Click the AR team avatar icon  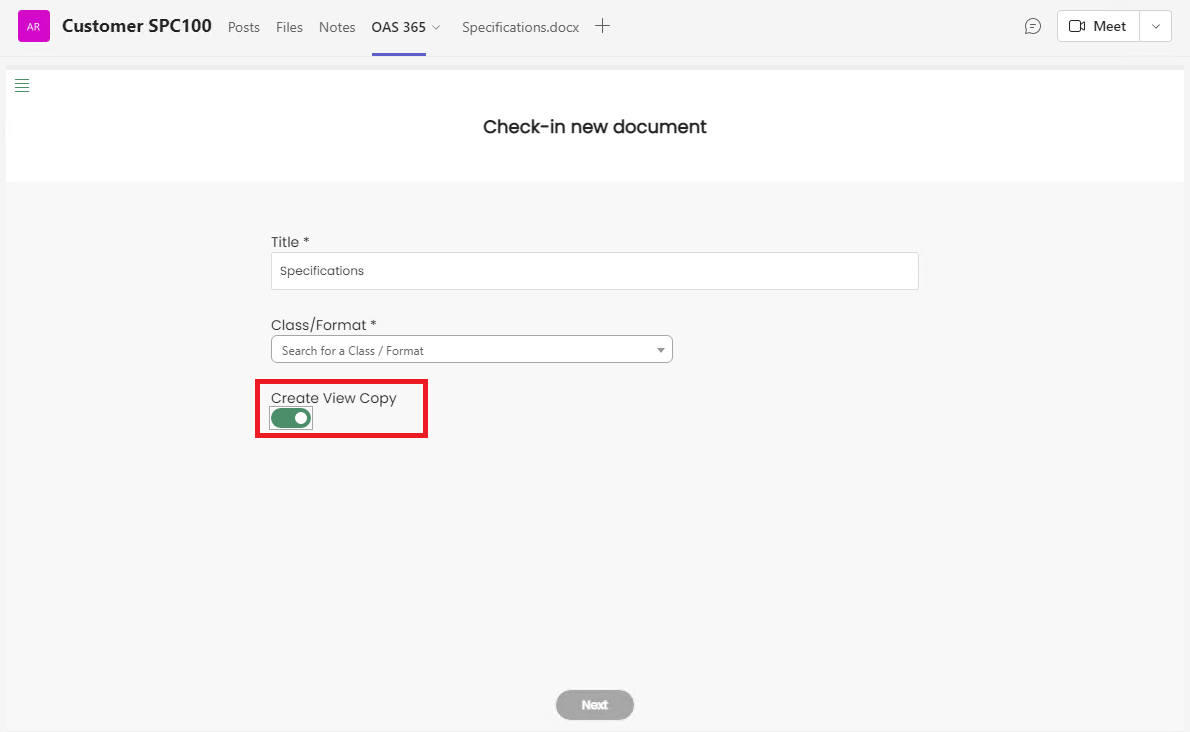tap(34, 27)
